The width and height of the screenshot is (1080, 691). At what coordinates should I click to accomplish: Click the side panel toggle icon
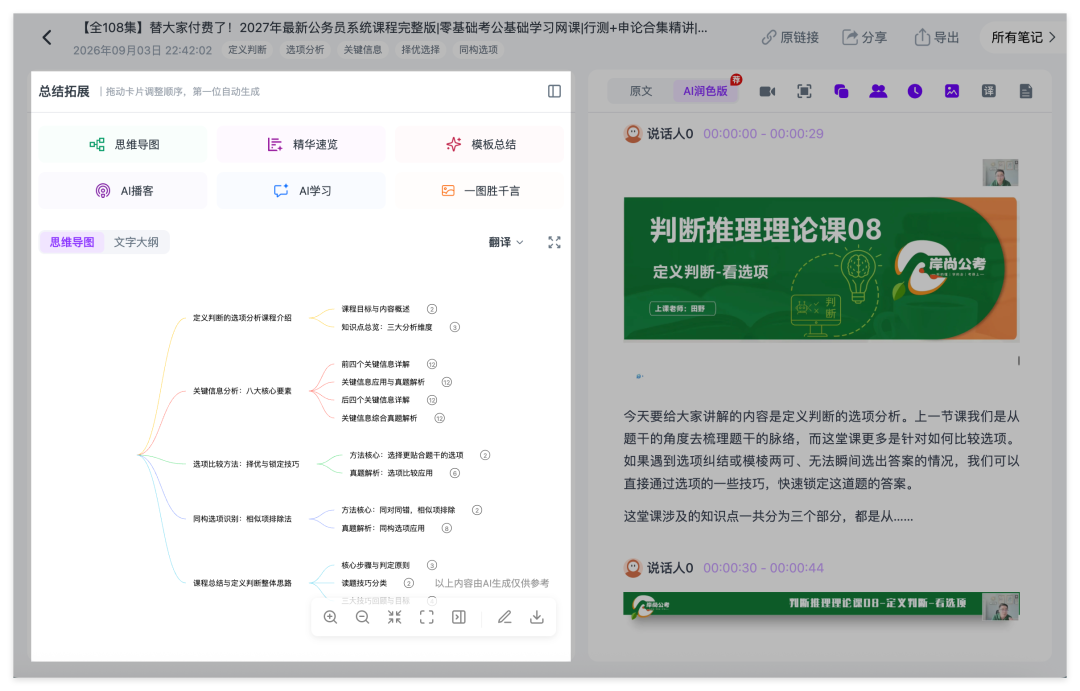459,617
